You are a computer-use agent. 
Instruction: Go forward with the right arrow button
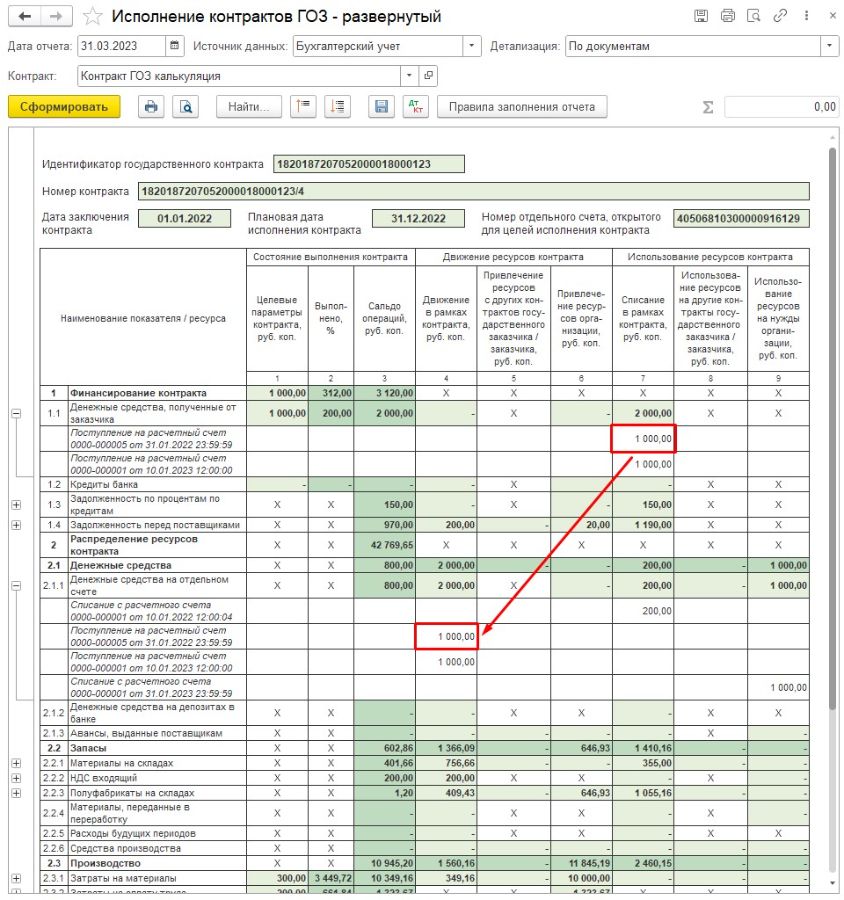56,16
